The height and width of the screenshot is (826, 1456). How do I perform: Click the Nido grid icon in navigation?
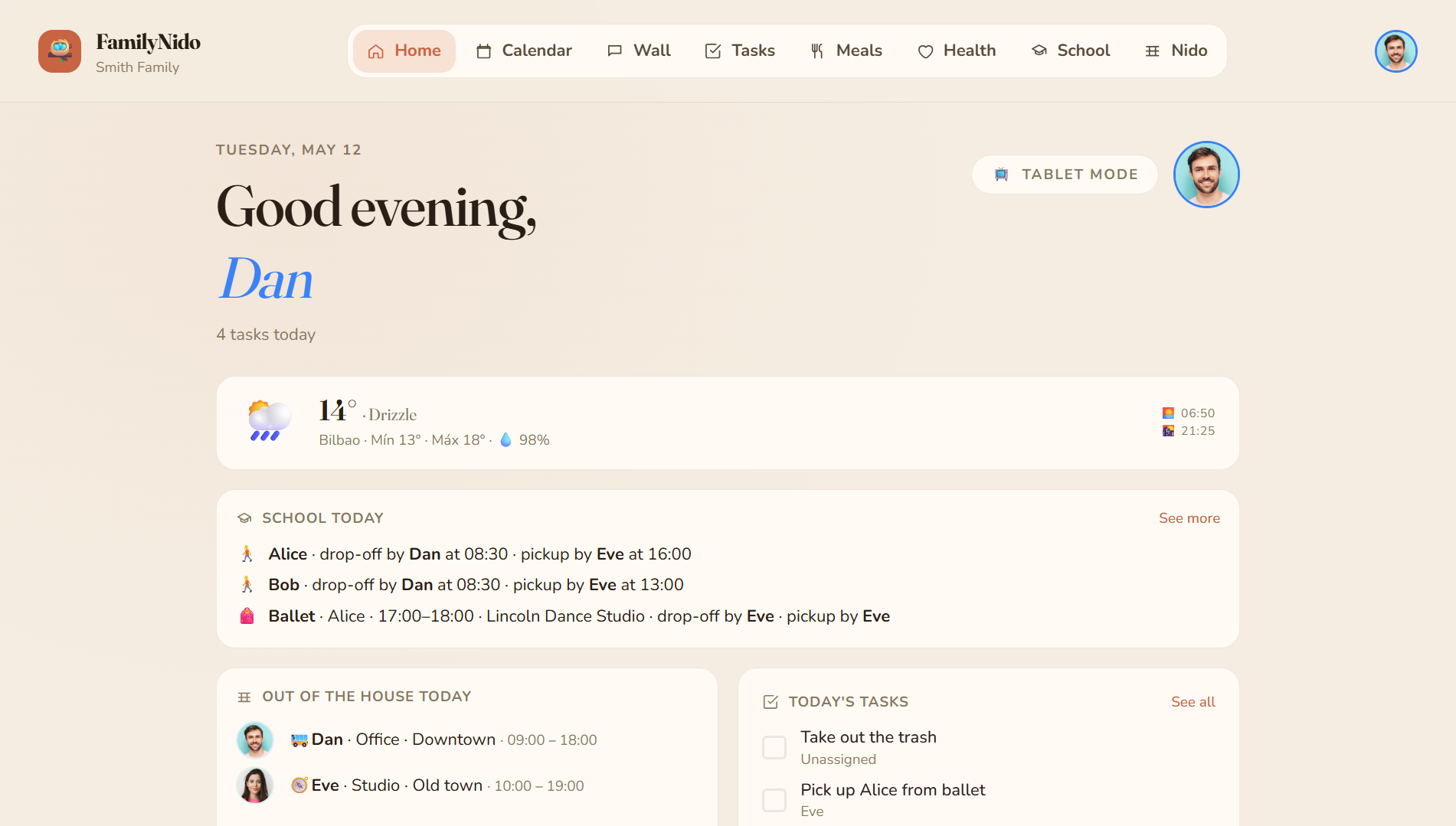point(1152,51)
